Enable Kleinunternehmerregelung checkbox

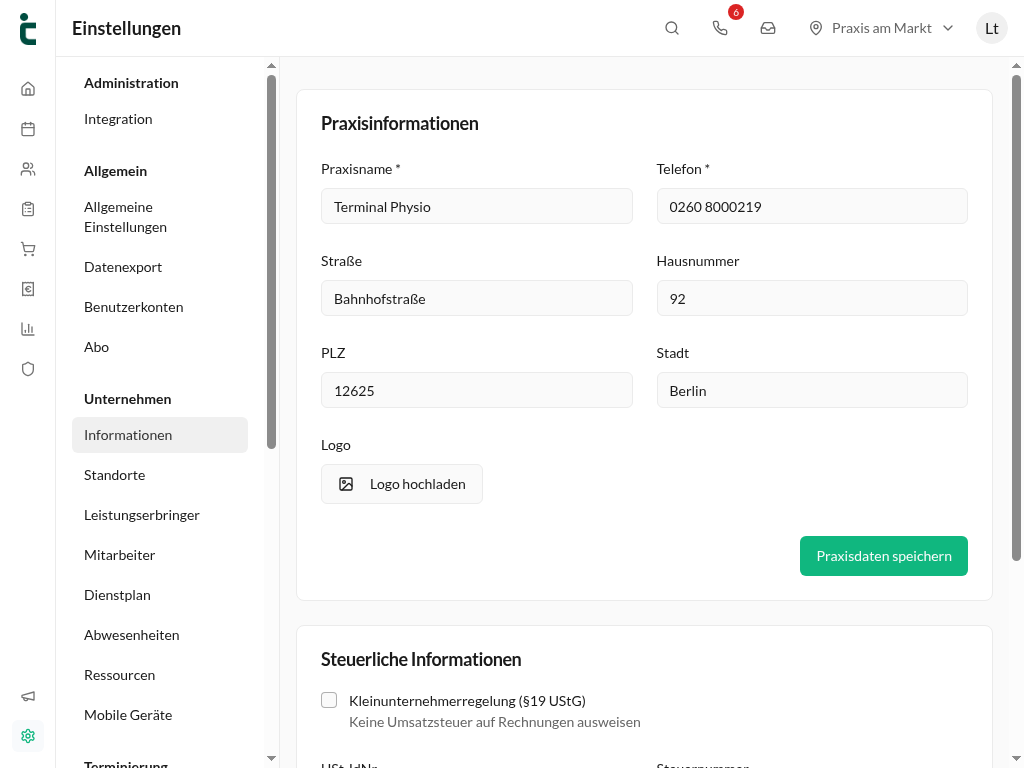coord(329,700)
